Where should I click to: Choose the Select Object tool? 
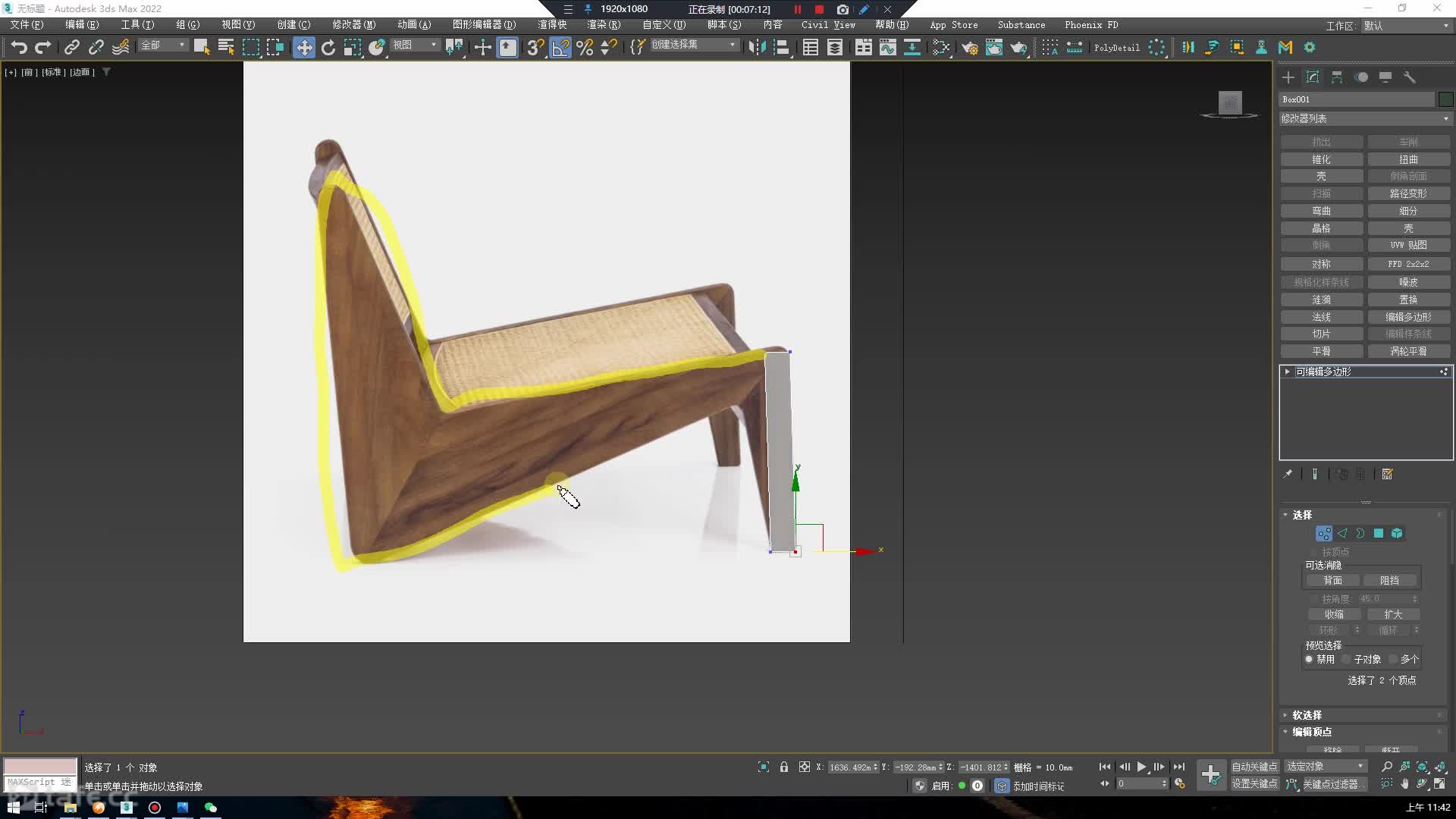(x=201, y=47)
